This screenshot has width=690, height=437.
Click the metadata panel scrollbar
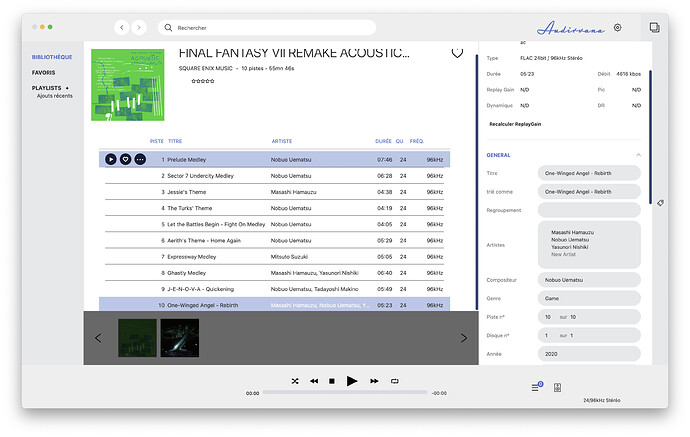point(650,137)
